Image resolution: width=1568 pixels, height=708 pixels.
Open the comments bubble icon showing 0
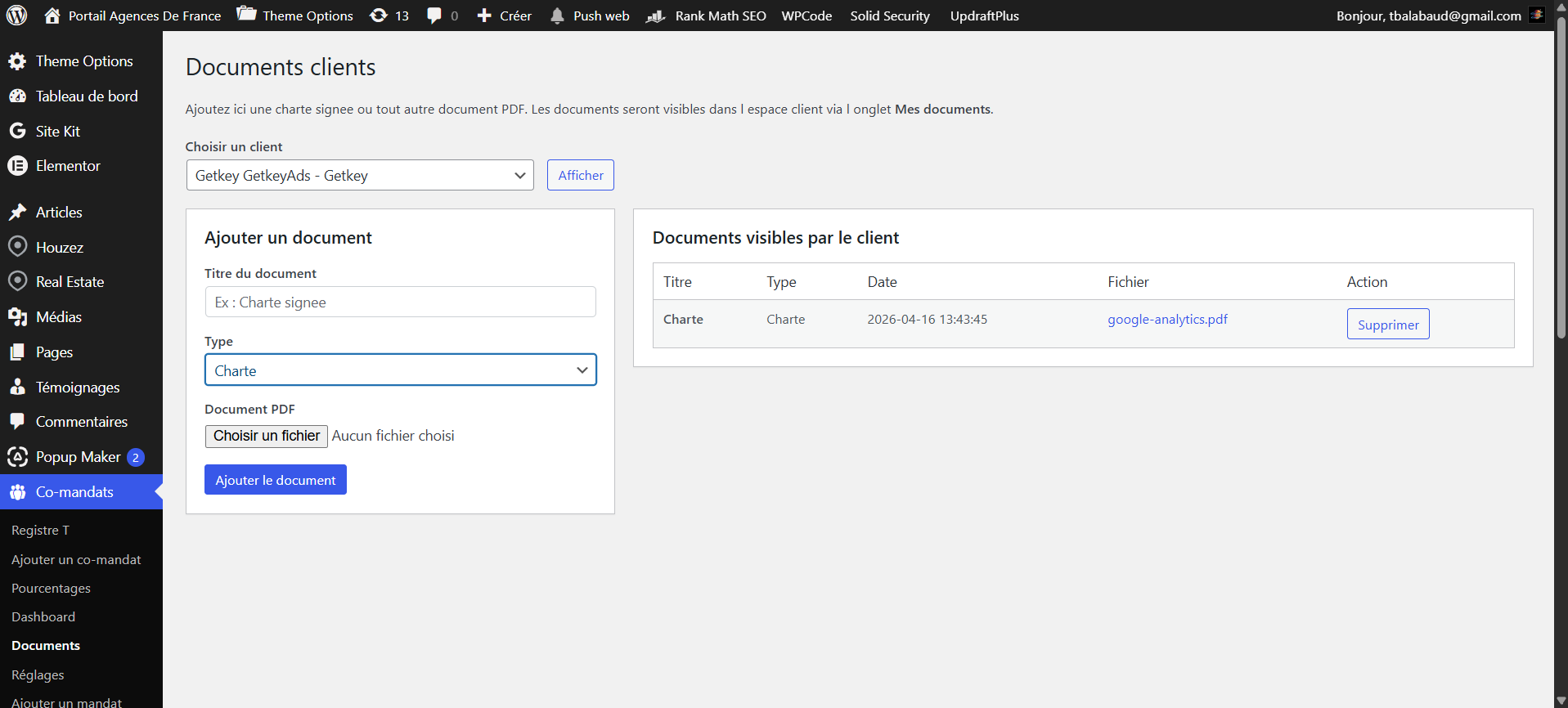click(434, 16)
